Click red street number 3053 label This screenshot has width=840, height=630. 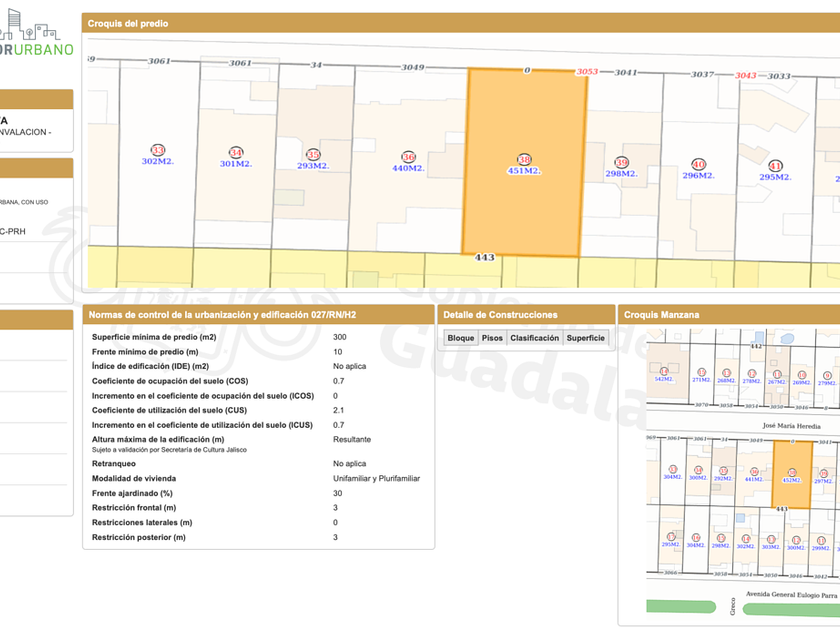(x=587, y=72)
